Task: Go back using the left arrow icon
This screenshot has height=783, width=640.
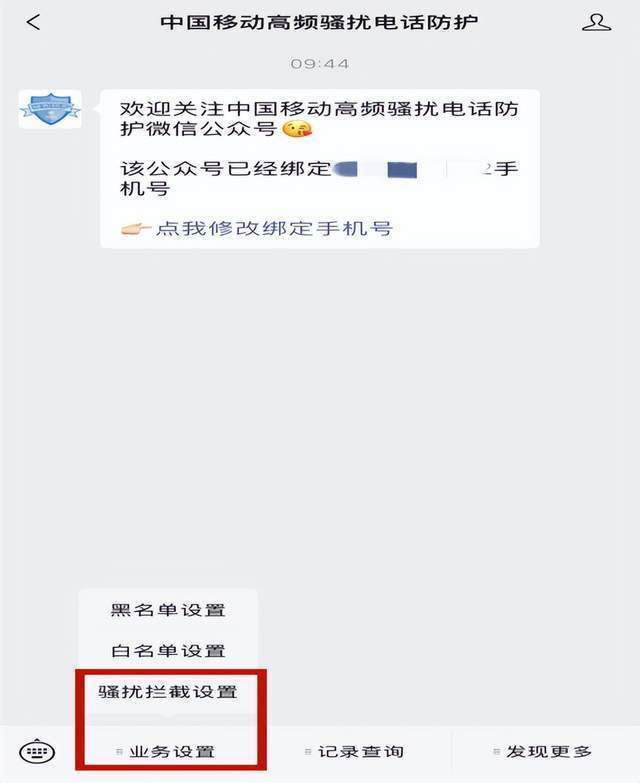Action: point(33,22)
